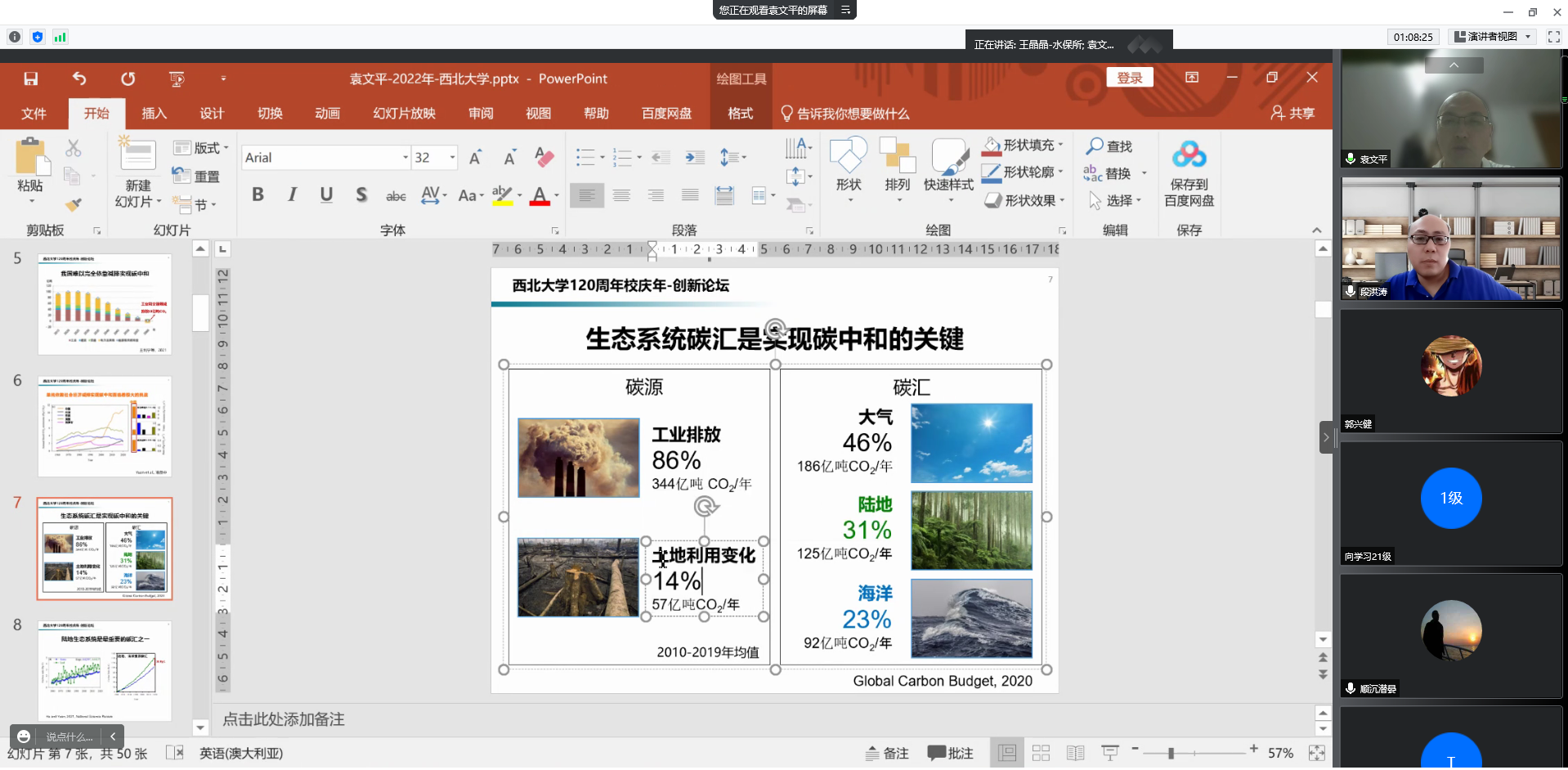Switch to the 插入 ribbon tab

(154, 114)
